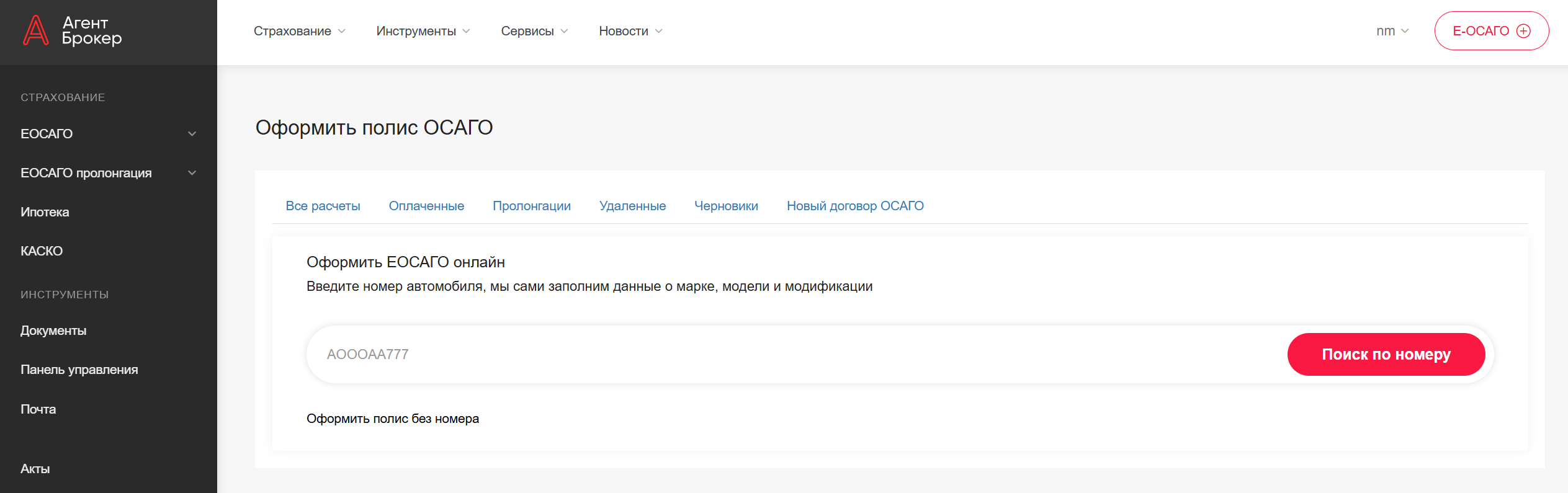This screenshot has width=1568, height=493.
Task: Expand ЕОСАГО пролонгация sidebar chevron
Action: 192,173
